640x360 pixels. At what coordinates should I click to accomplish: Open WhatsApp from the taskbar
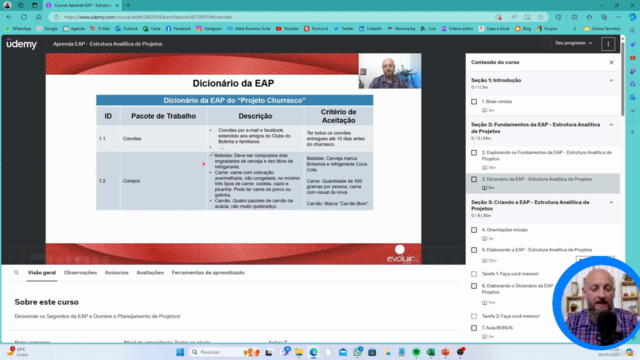pyautogui.click(x=358, y=352)
